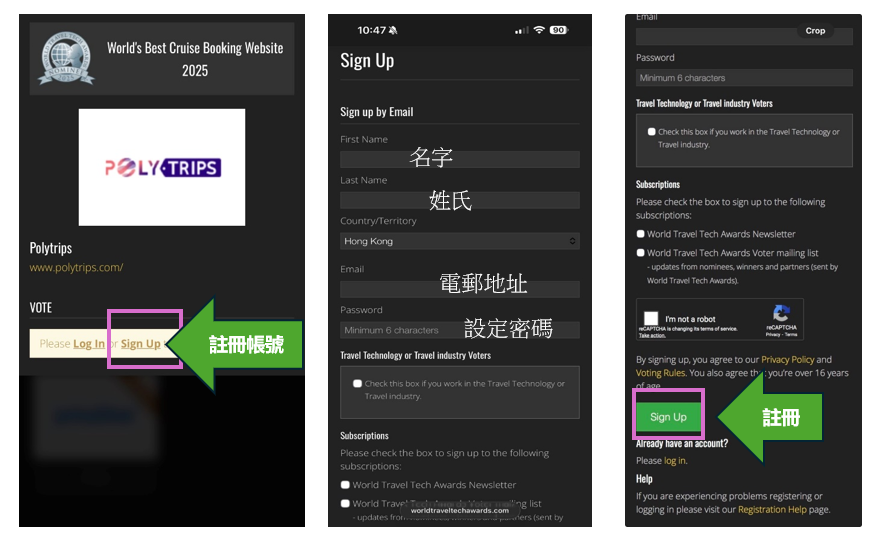Click the Sign Up link under VOTE
Viewport: 878px width, 537px height.
(x=140, y=344)
